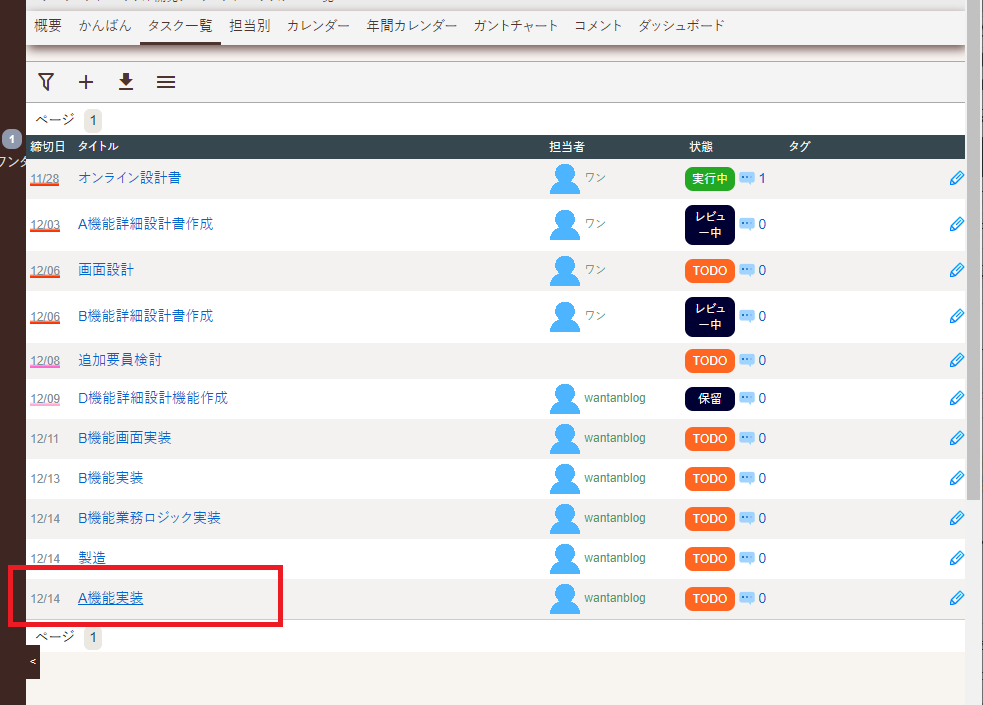Click the sidebar notification badge 1
Screen dimensions: 983x705
(x=12, y=139)
